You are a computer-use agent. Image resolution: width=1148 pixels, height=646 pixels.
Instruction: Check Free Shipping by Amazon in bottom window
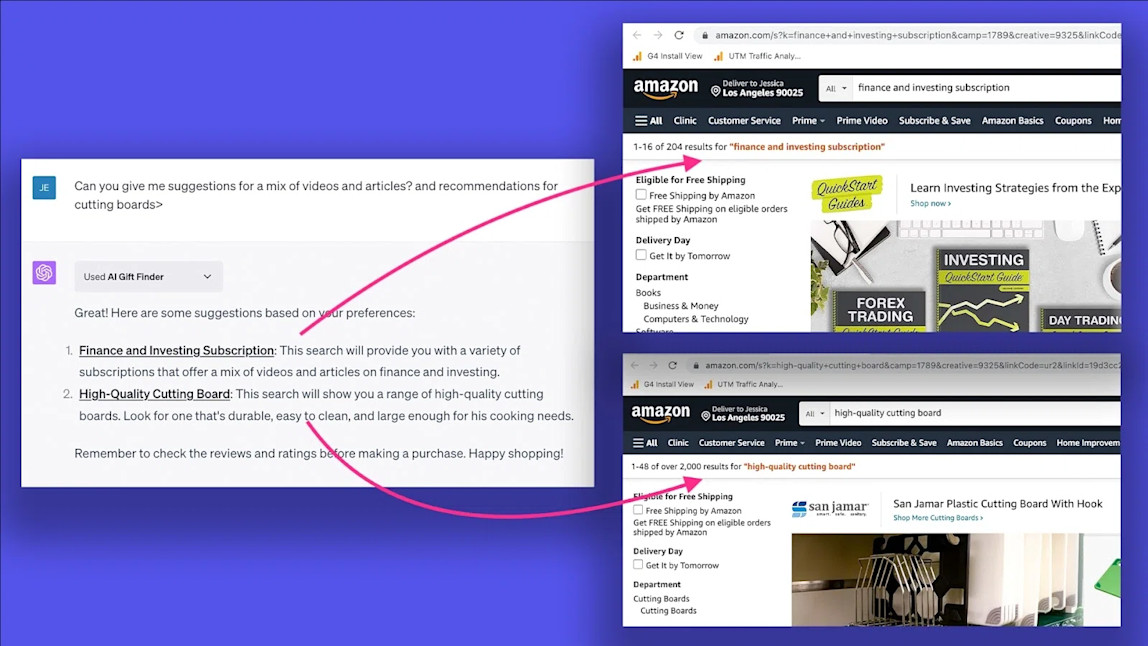(638, 510)
